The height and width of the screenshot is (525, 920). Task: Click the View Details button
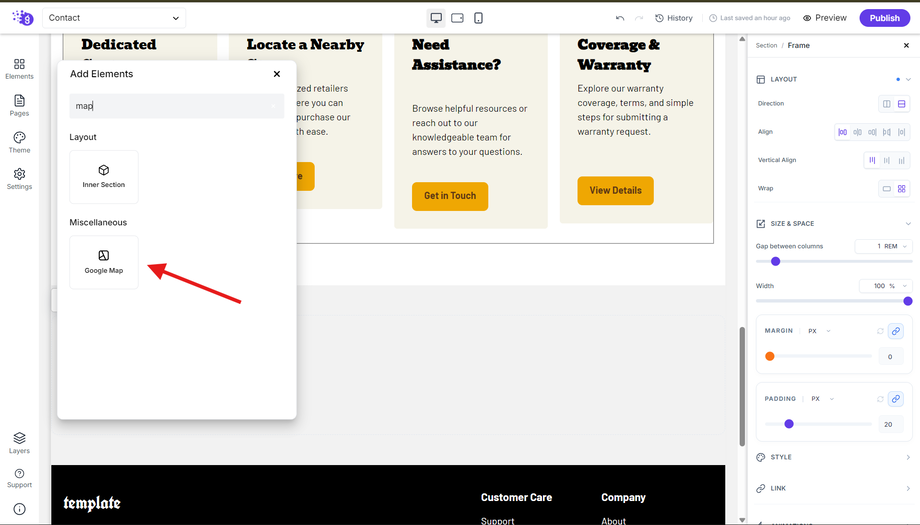coord(615,191)
